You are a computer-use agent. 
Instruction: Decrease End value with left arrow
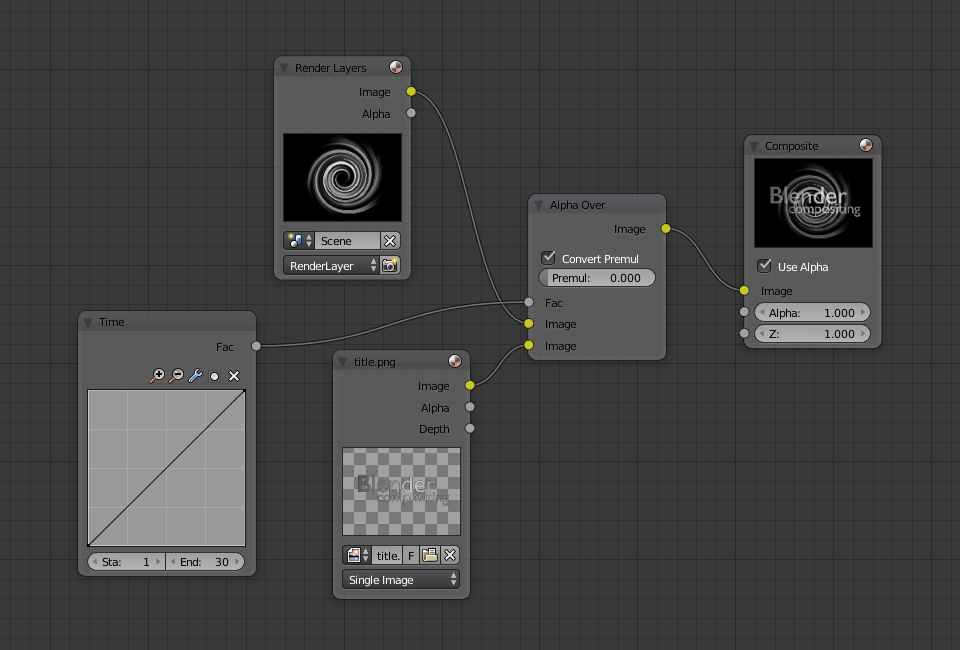click(x=173, y=562)
